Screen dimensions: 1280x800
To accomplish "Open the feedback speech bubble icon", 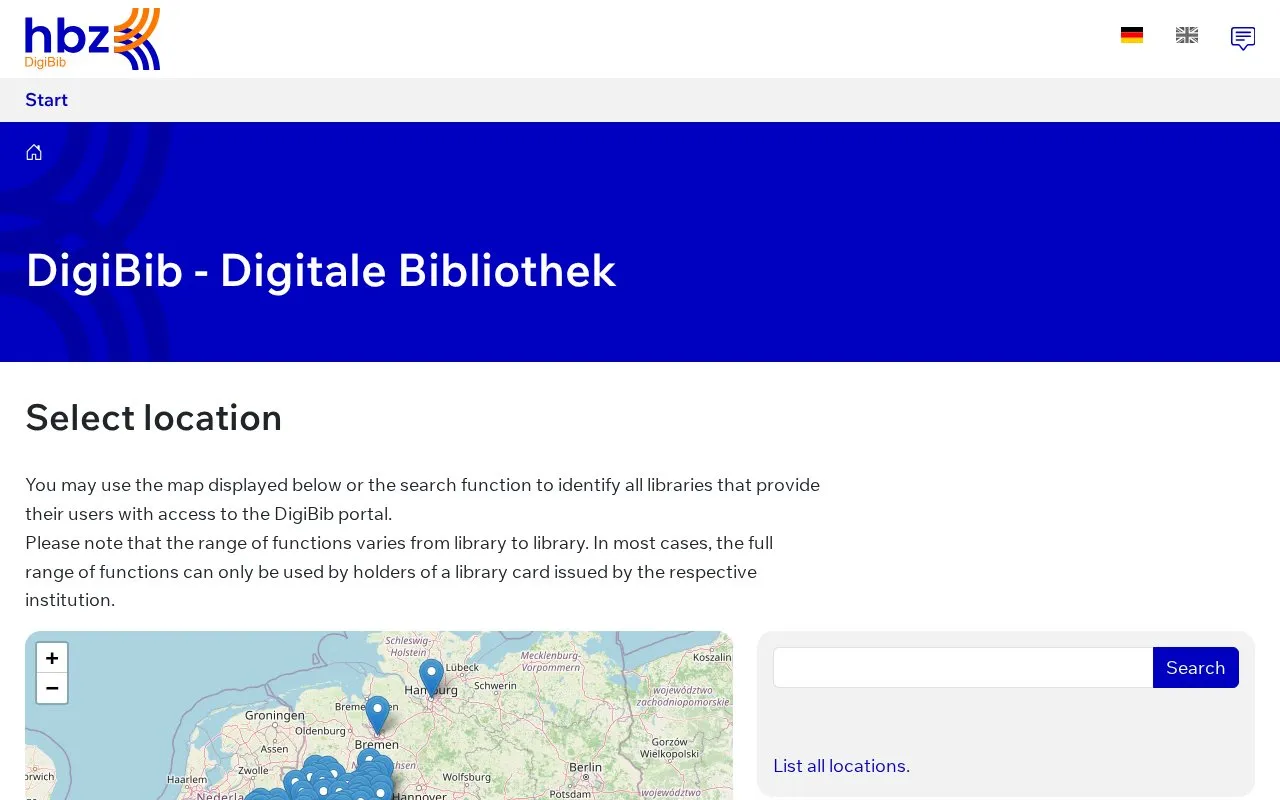I will pyautogui.click(x=1243, y=38).
